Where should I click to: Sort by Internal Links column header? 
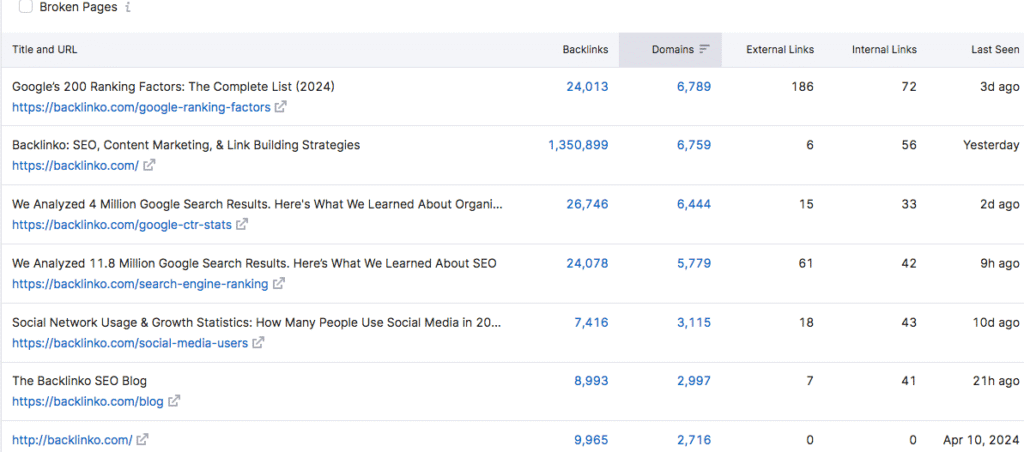click(x=884, y=49)
